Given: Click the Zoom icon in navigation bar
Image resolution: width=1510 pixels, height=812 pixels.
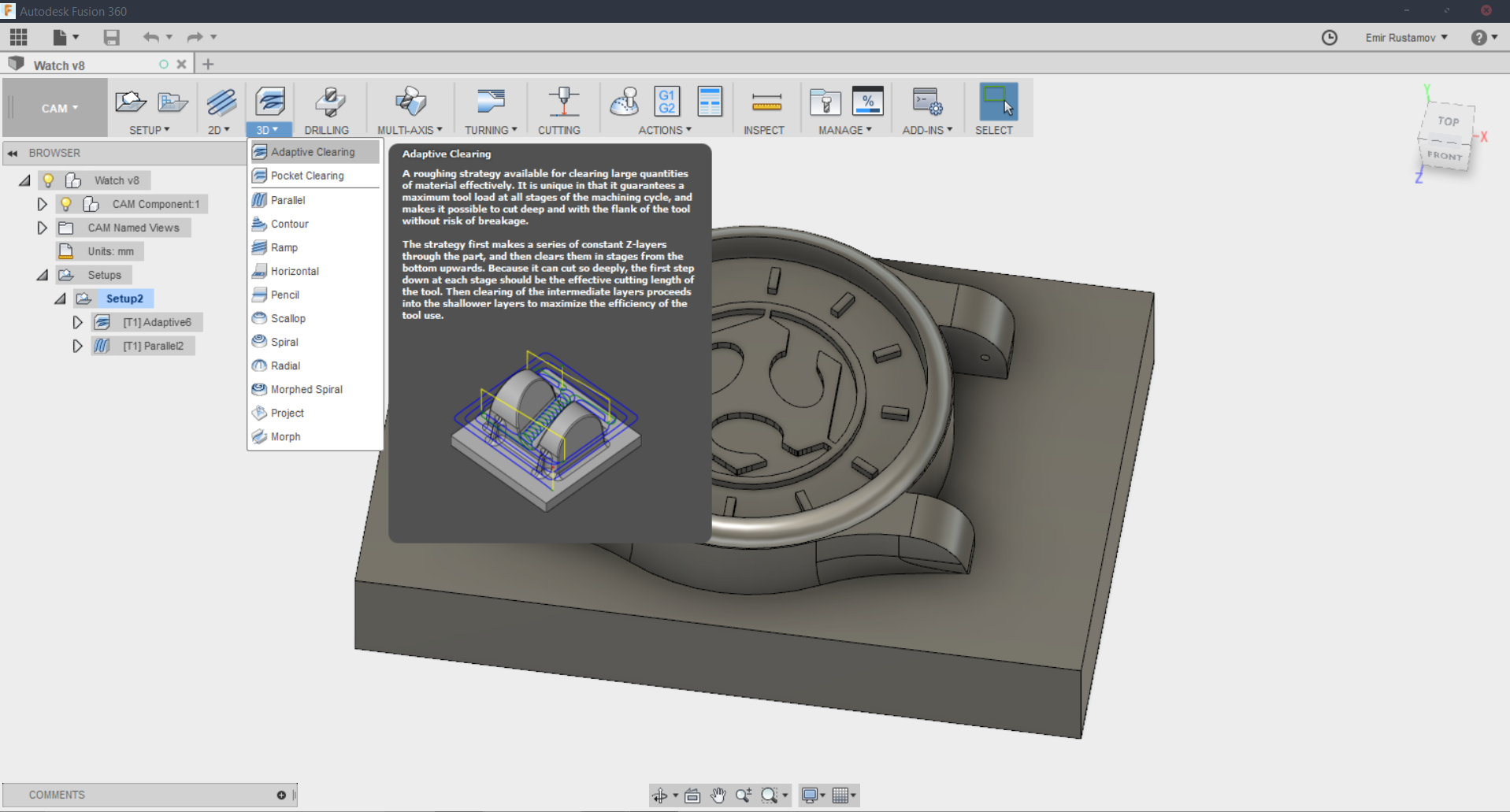Looking at the screenshot, I should pos(744,795).
